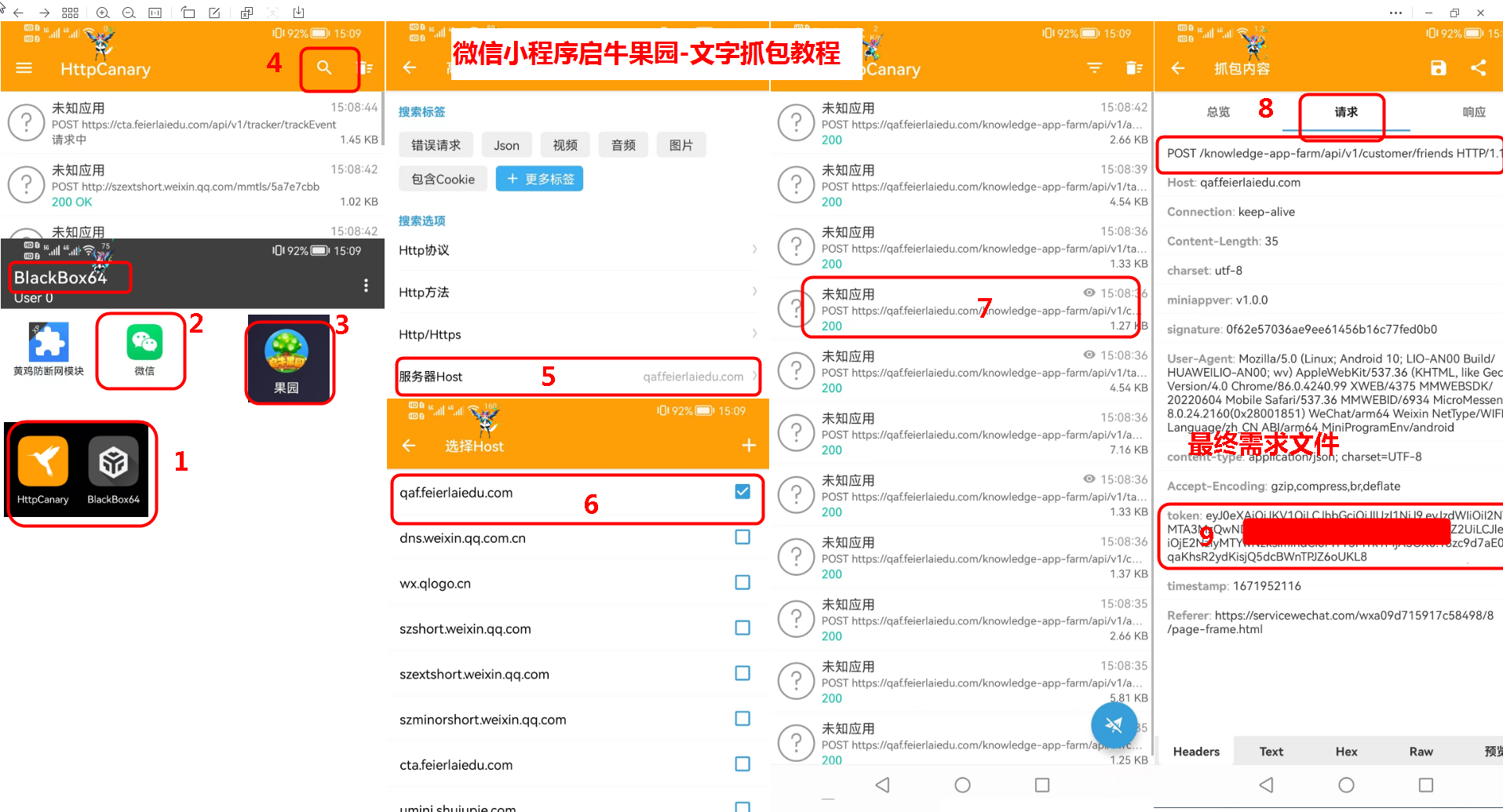
Task: Add a host with the plus icon
Action: click(x=749, y=446)
